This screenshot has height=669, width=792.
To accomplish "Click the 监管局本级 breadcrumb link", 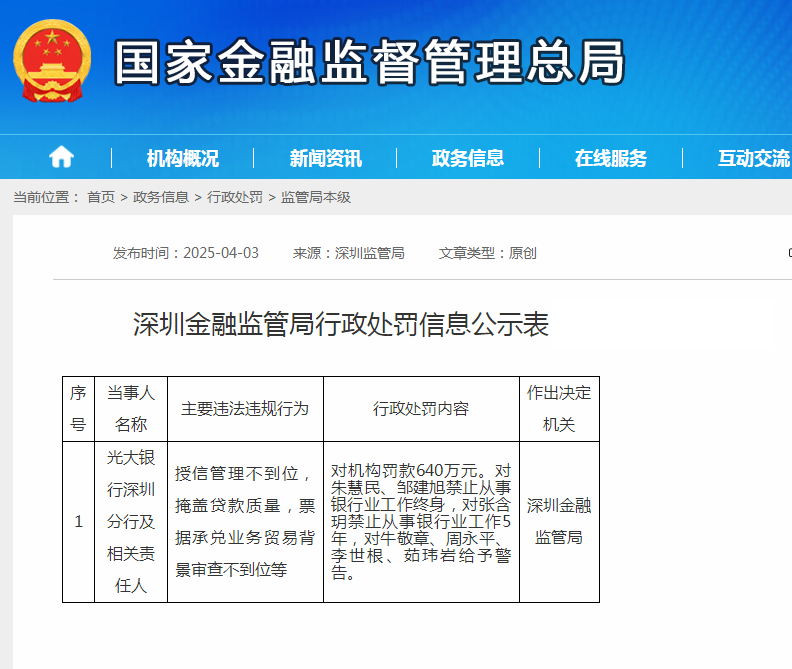I will point(316,197).
